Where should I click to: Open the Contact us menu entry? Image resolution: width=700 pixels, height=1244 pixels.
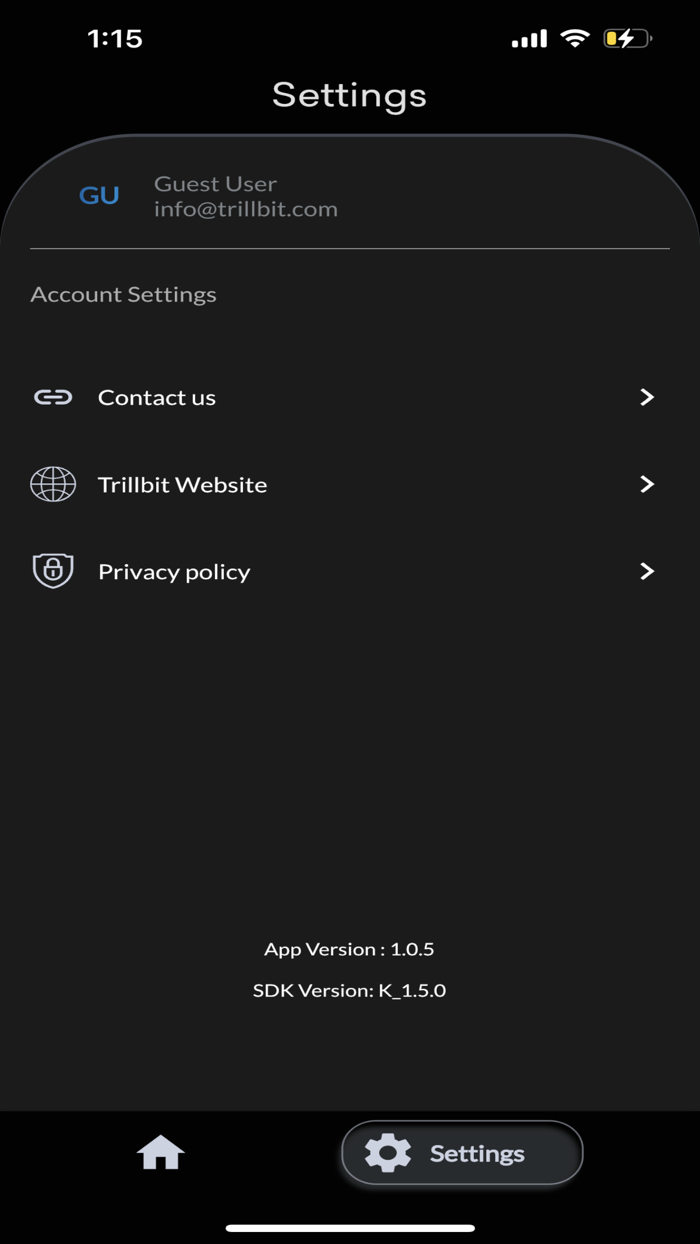tap(157, 397)
